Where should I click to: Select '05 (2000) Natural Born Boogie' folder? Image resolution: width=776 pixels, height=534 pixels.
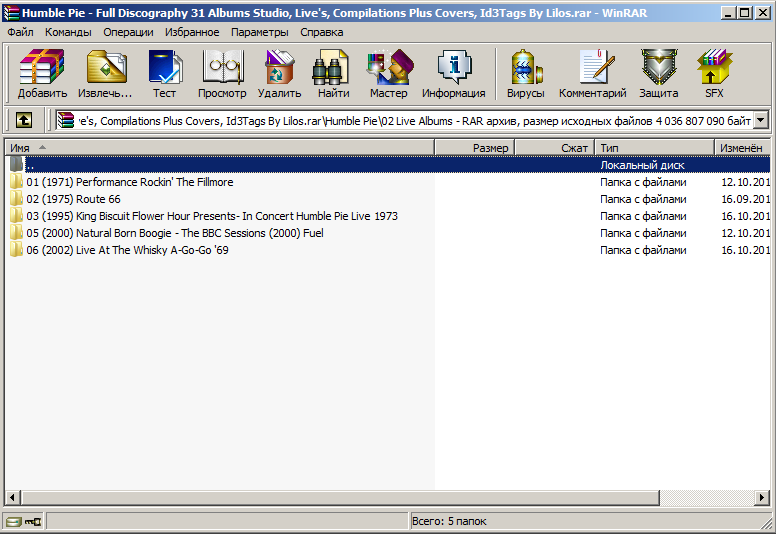(x=175, y=233)
